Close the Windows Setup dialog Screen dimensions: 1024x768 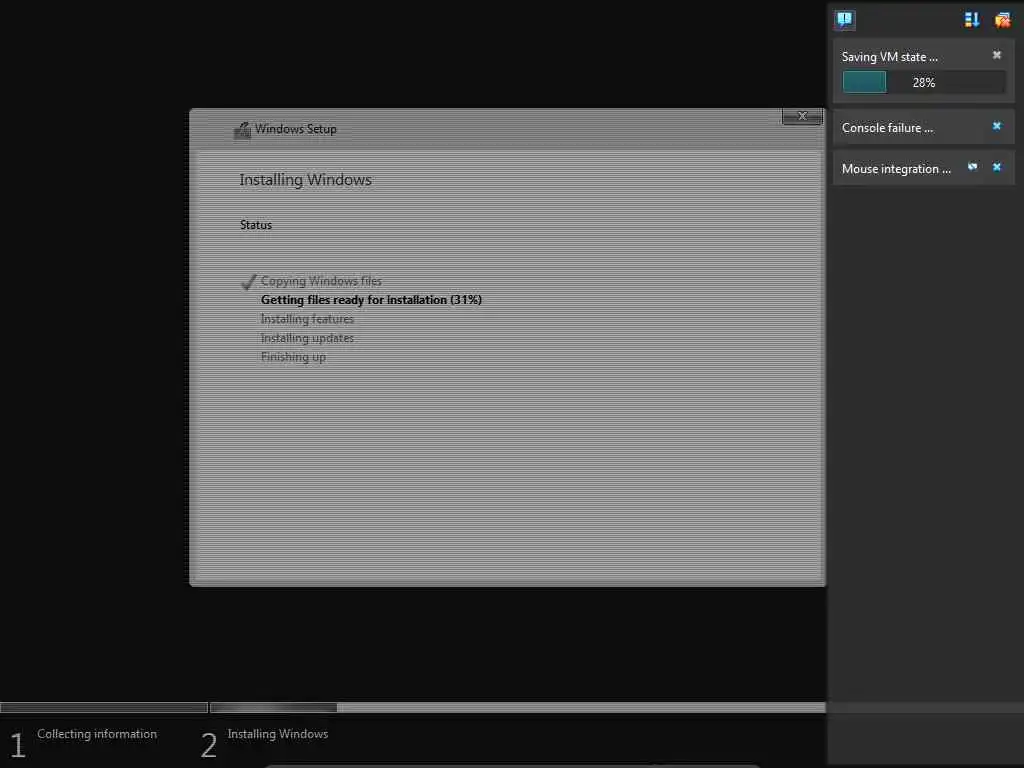(802, 116)
